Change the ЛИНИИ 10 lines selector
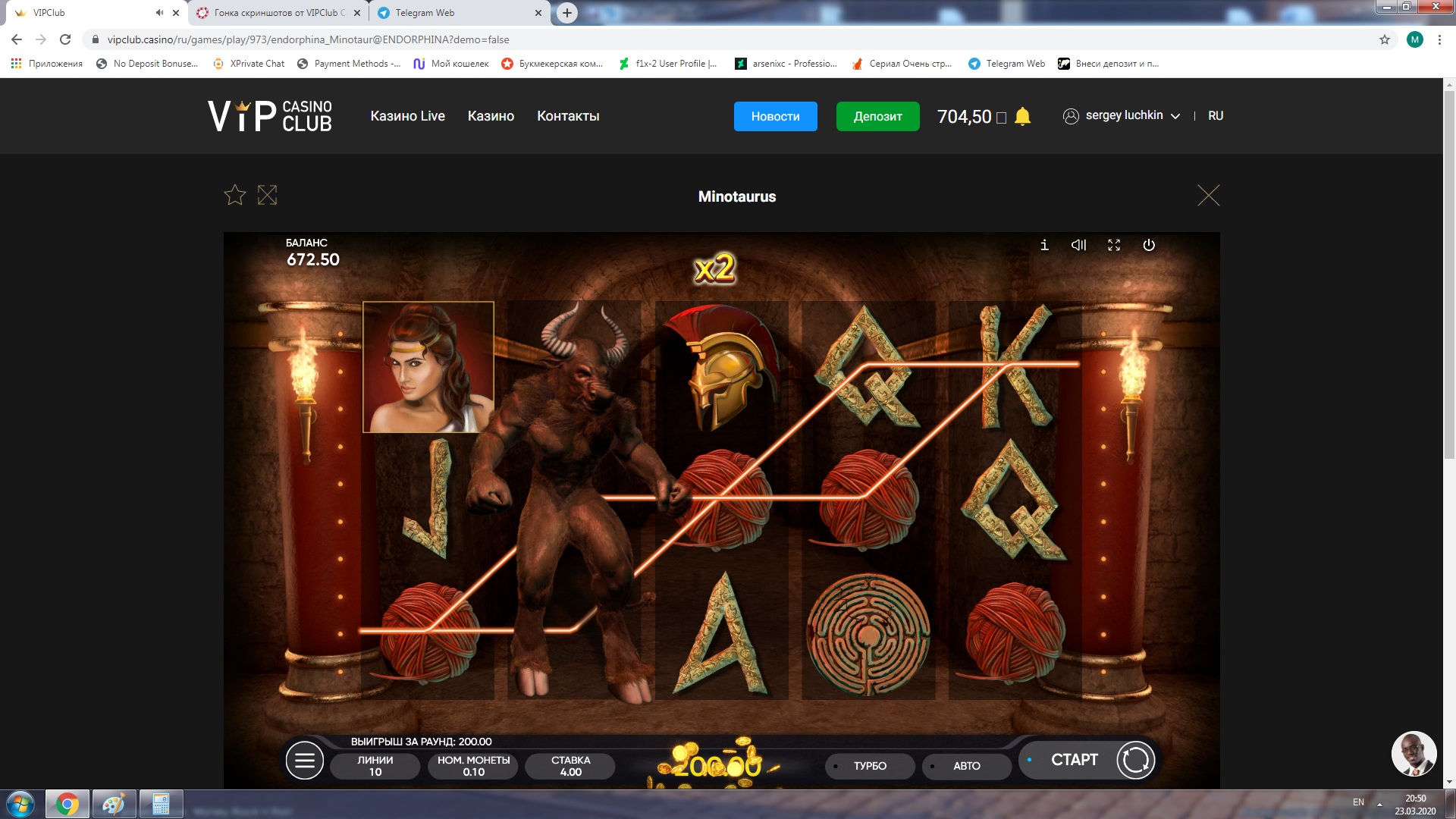The width and height of the screenshot is (1456, 819). (375, 766)
